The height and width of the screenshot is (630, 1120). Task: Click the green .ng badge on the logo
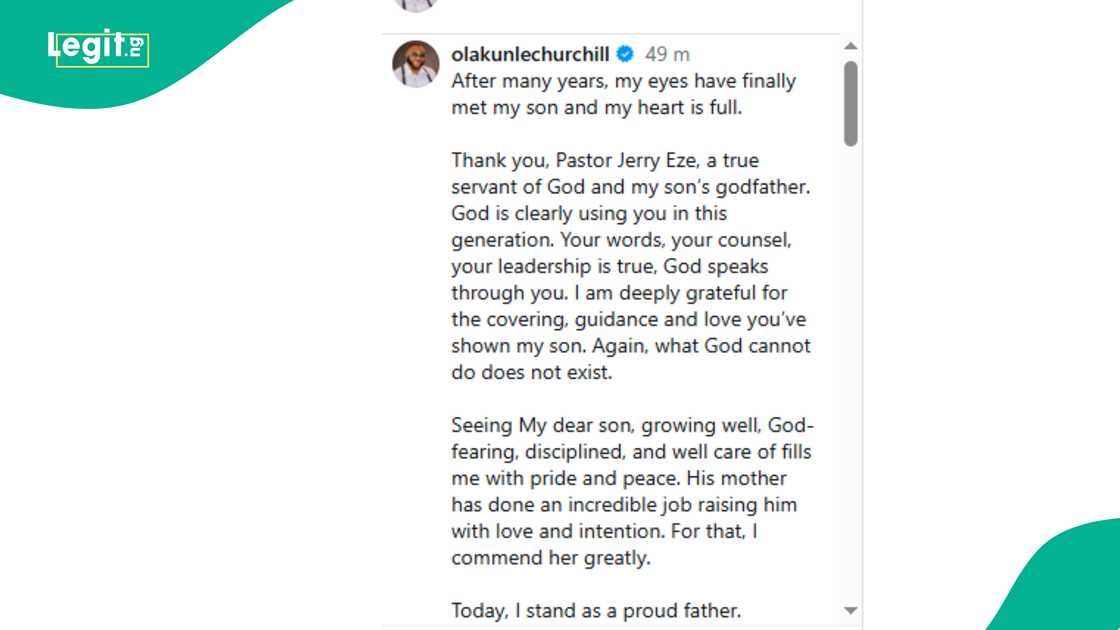[136, 46]
